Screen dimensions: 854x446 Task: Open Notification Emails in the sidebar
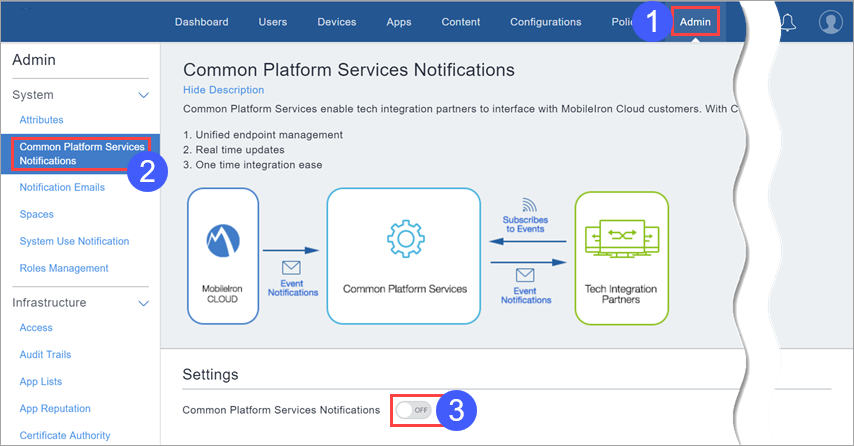point(62,187)
